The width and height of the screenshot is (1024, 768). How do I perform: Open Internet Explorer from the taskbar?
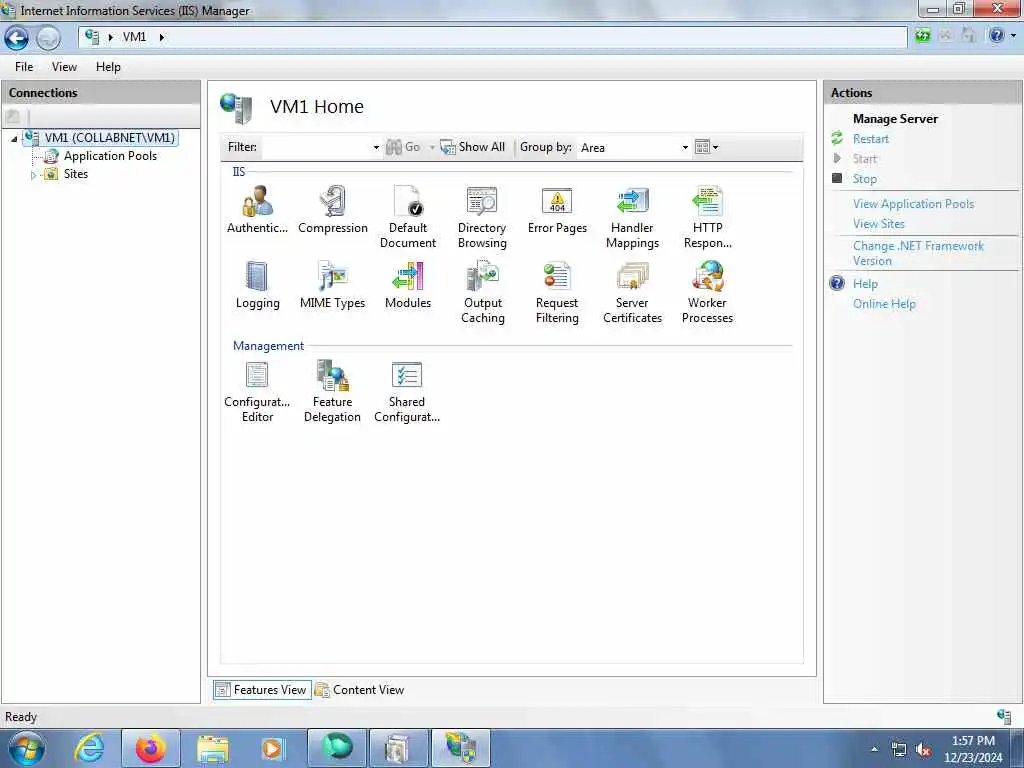[x=89, y=748]
